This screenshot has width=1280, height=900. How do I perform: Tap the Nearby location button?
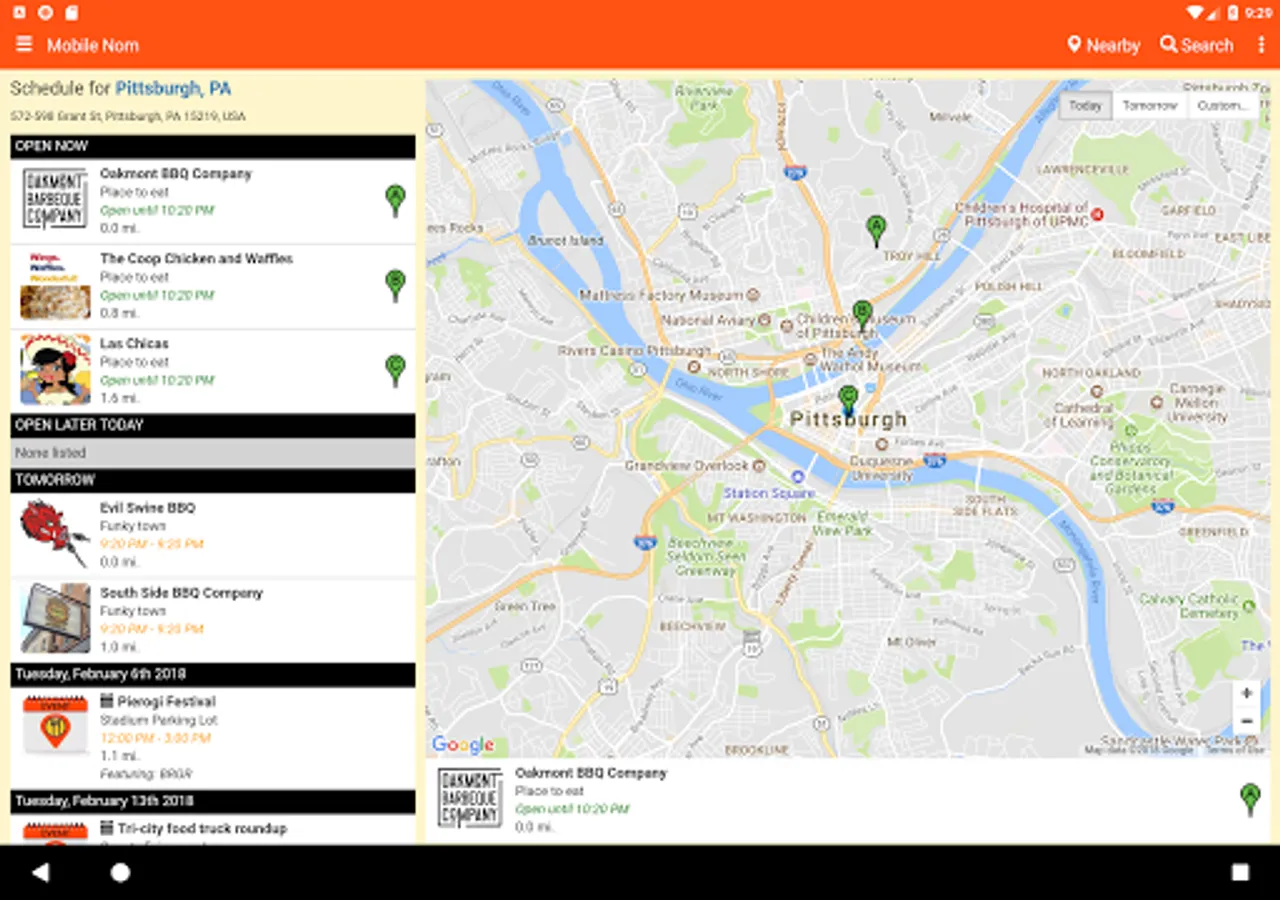[1104, 45]
